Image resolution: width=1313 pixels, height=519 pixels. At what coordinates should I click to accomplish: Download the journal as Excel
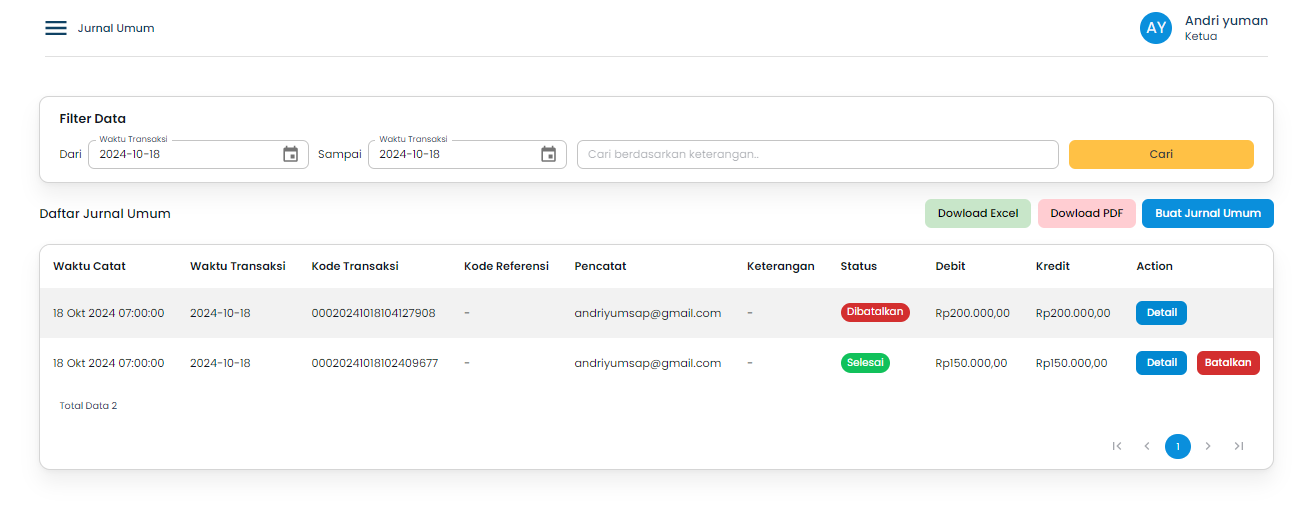(977, 213)
